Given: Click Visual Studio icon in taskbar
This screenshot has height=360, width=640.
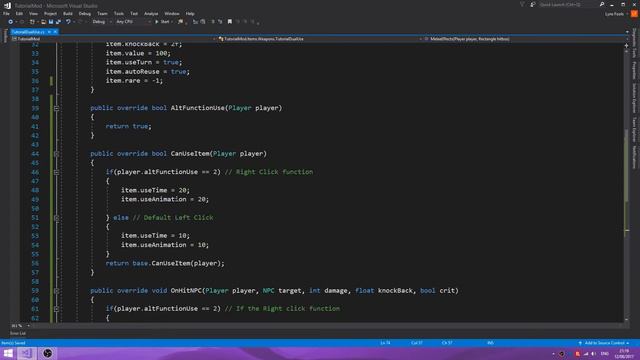Looking at the screenshot, I should pos(26,353).
